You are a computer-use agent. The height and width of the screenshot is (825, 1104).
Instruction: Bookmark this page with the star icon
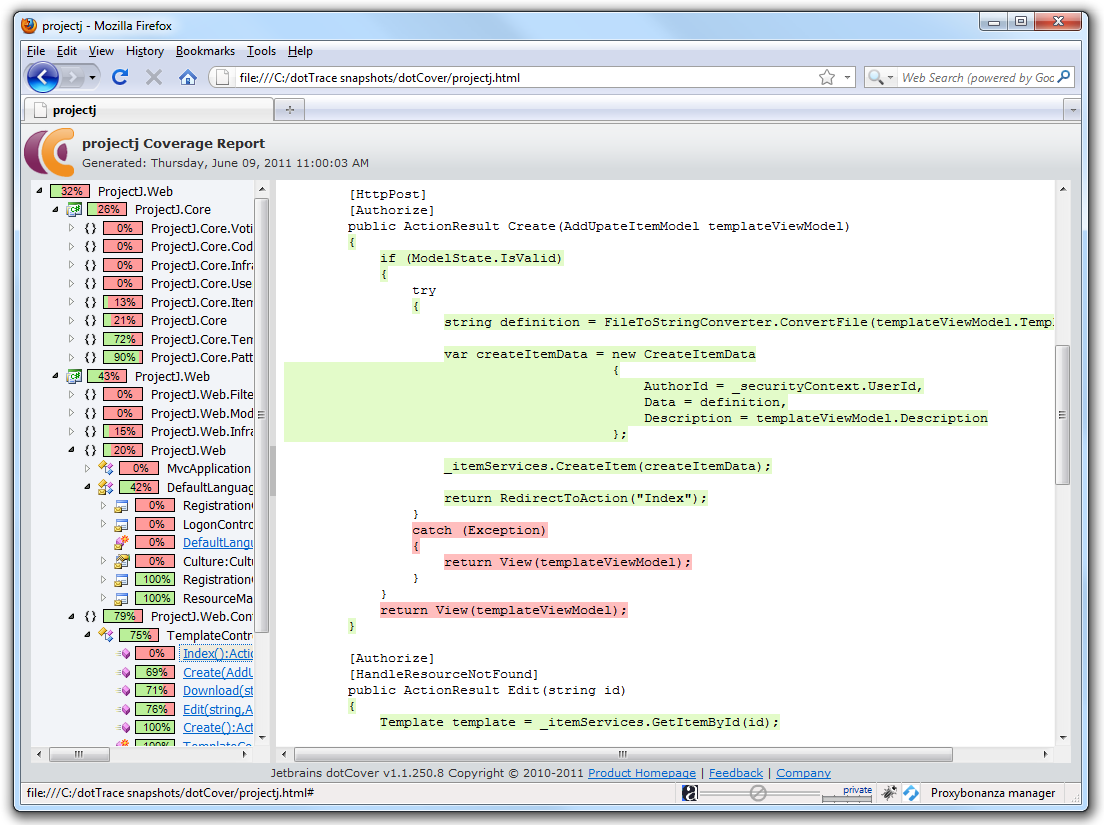point(827,77)
